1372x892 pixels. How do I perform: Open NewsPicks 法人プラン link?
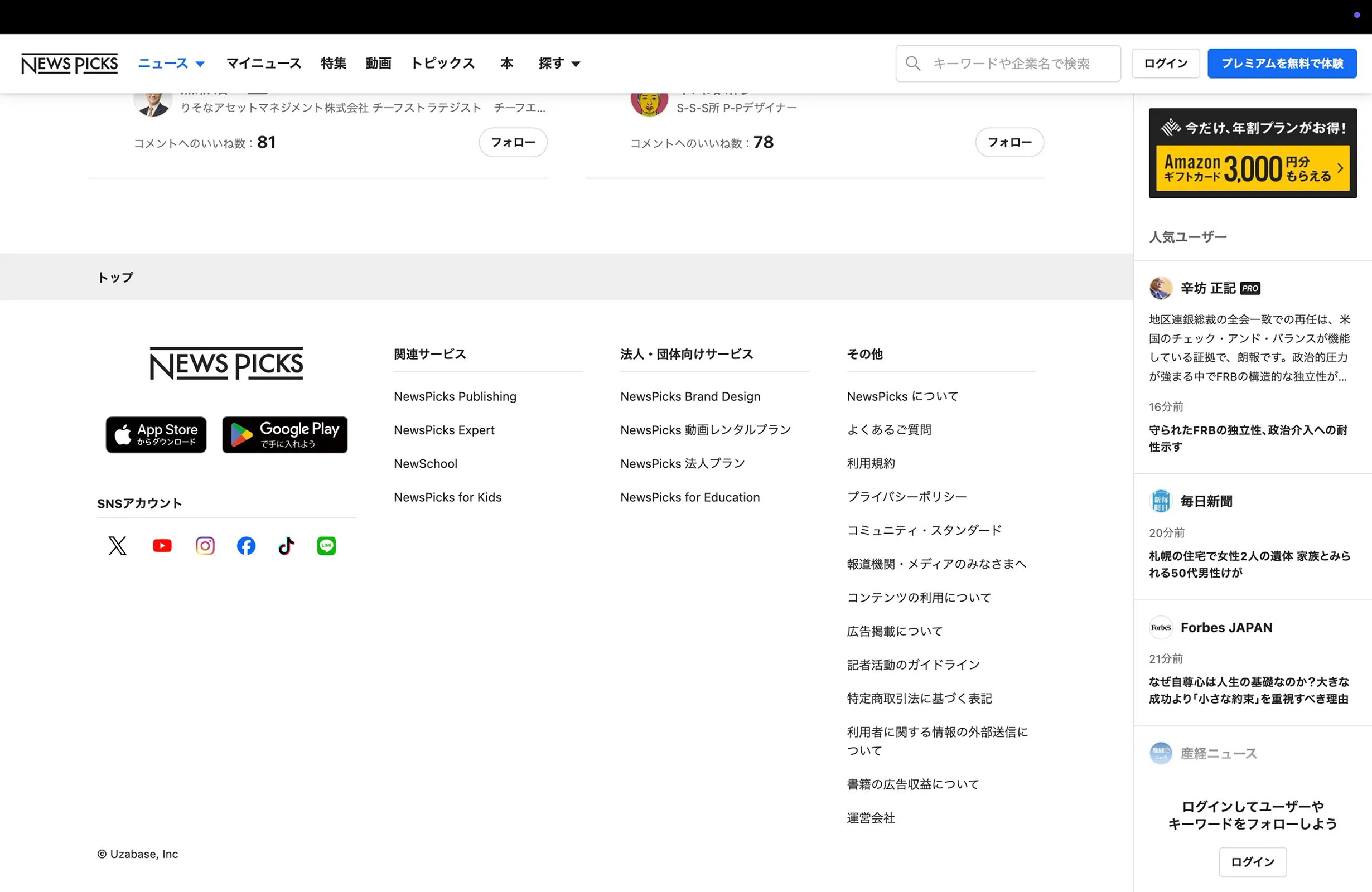tap(683, 463)
